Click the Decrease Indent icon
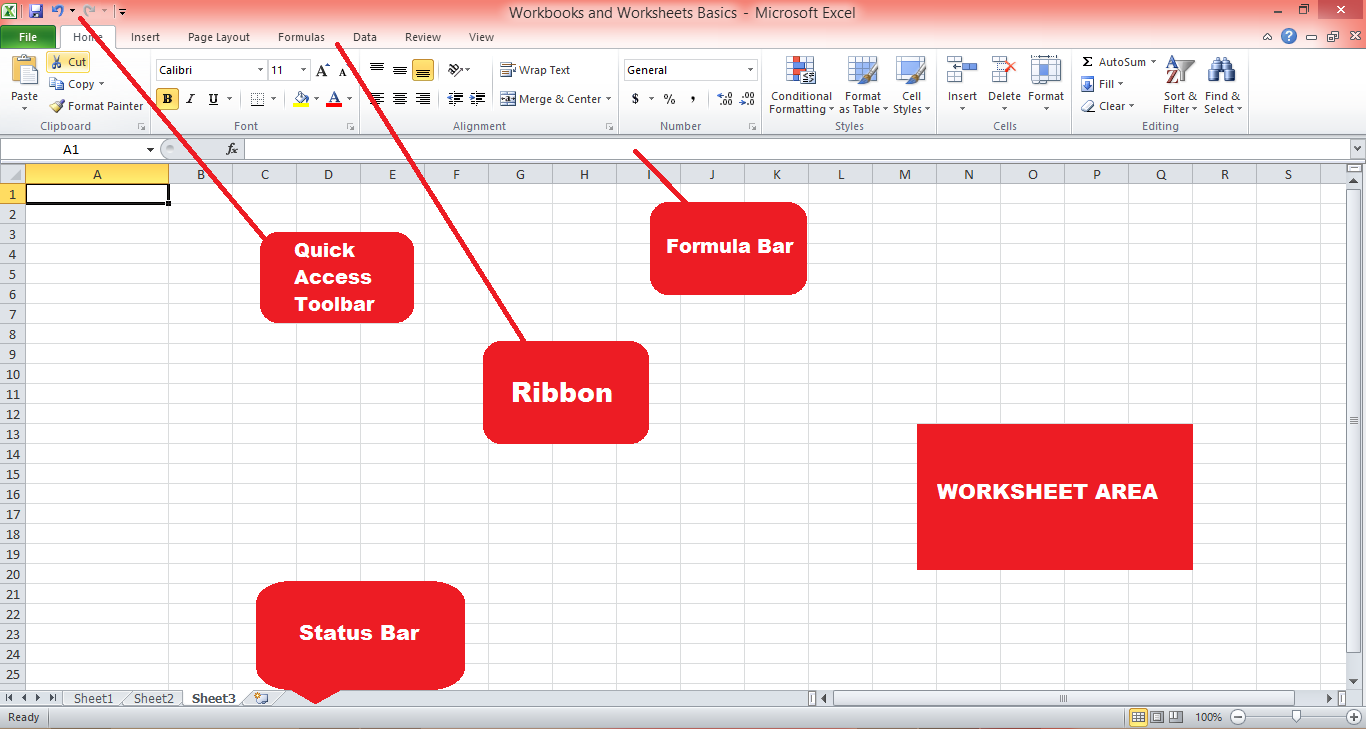This screenshot has width=1366, height=729. coord(455,99)
